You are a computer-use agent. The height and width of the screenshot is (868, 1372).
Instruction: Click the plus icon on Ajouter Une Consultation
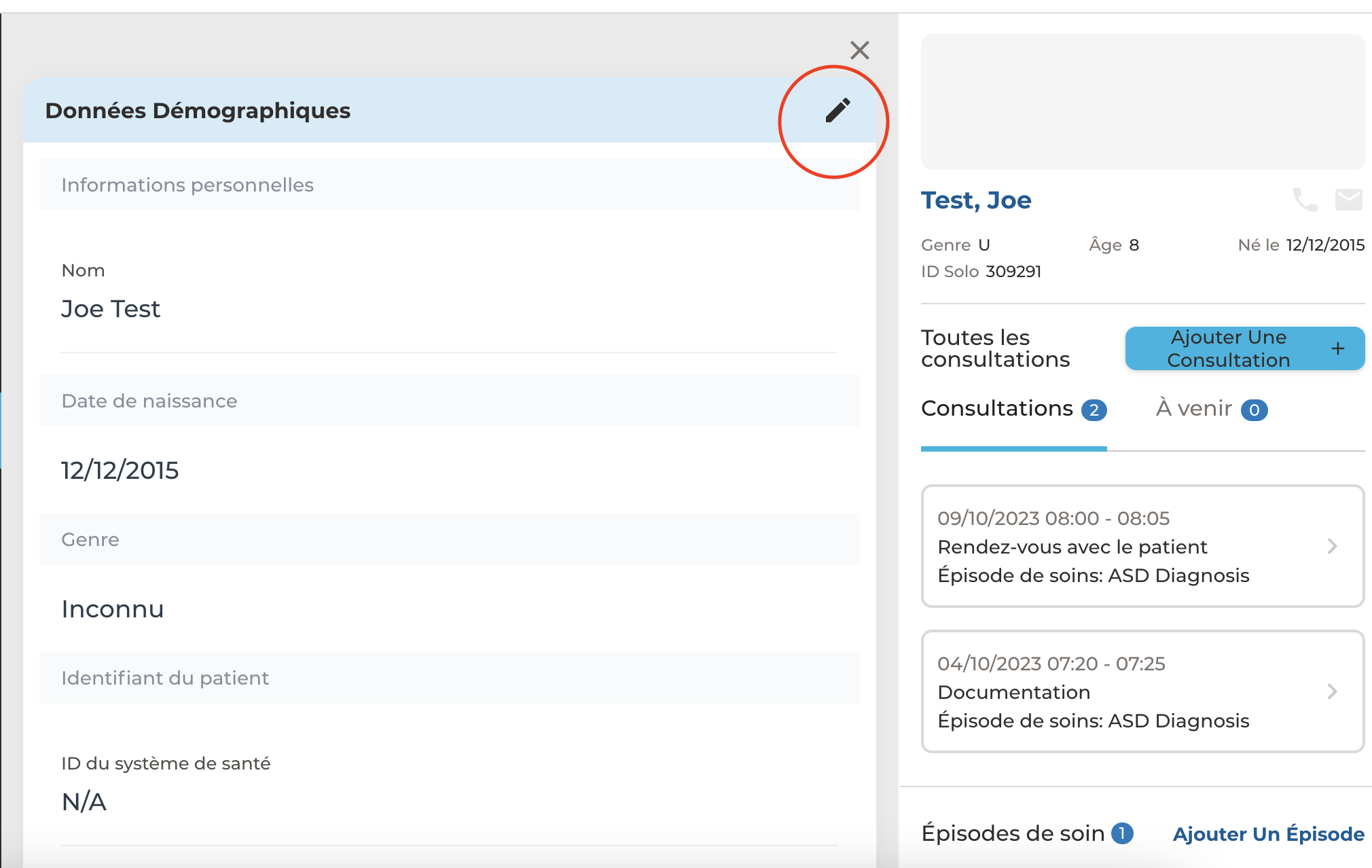coord(1337,348)
